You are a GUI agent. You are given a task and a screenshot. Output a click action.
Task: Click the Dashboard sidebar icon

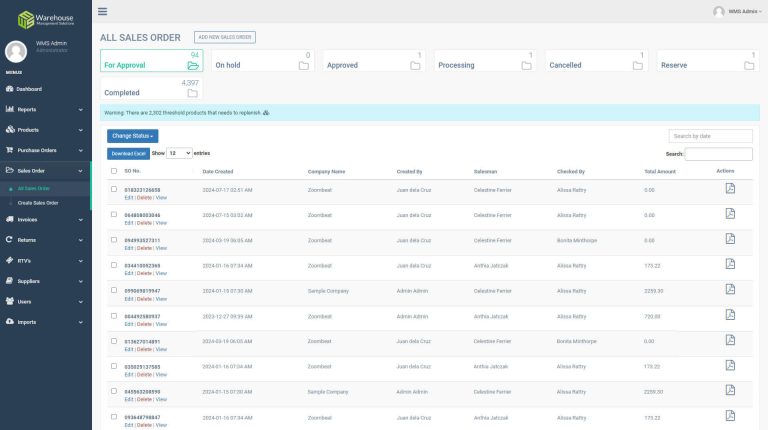[x=9, y=89]
